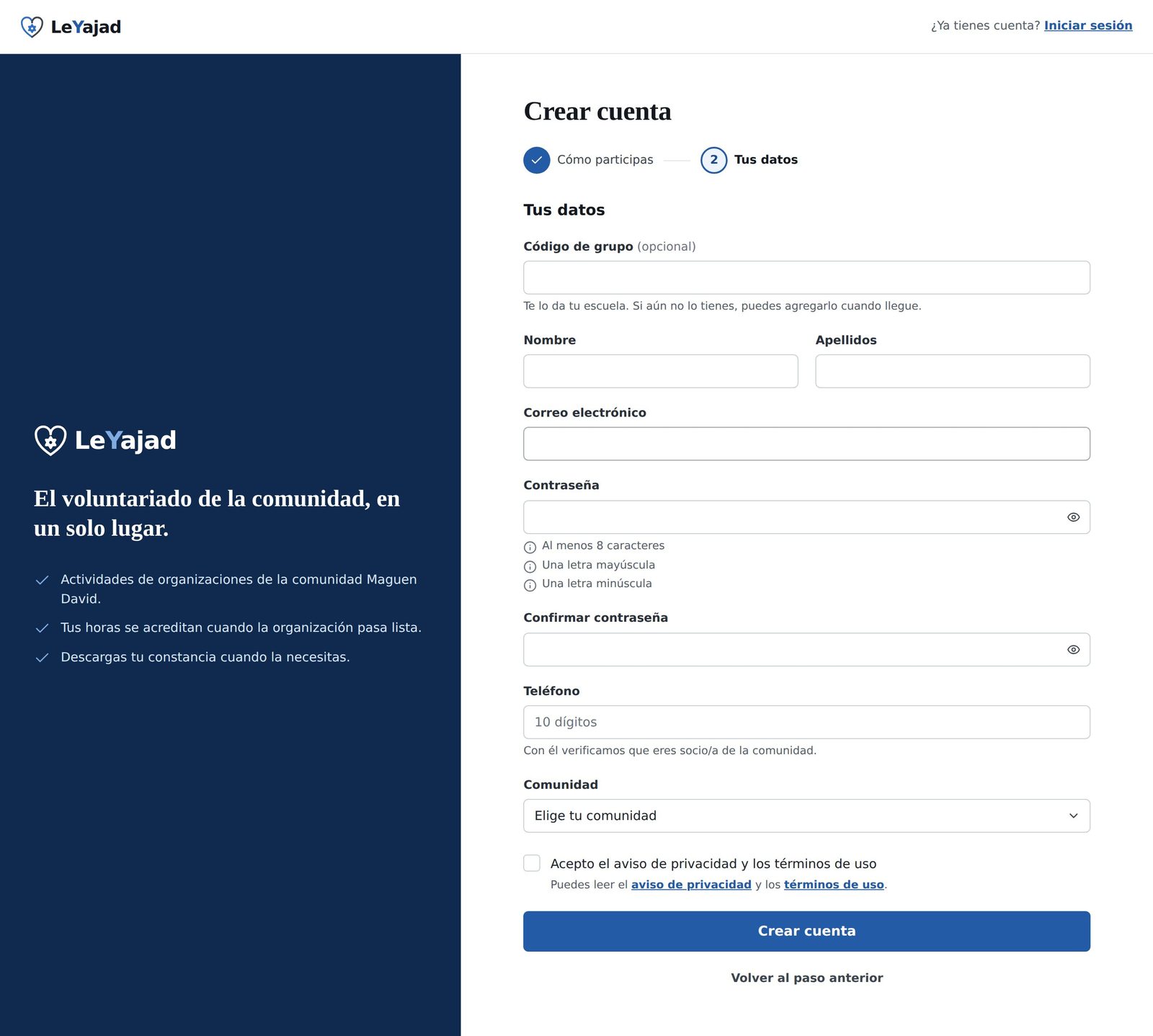1153x1036 pixels.
Task: Click info icon beside 'Al menos 8 caracteres'
Action: (530, 547)
